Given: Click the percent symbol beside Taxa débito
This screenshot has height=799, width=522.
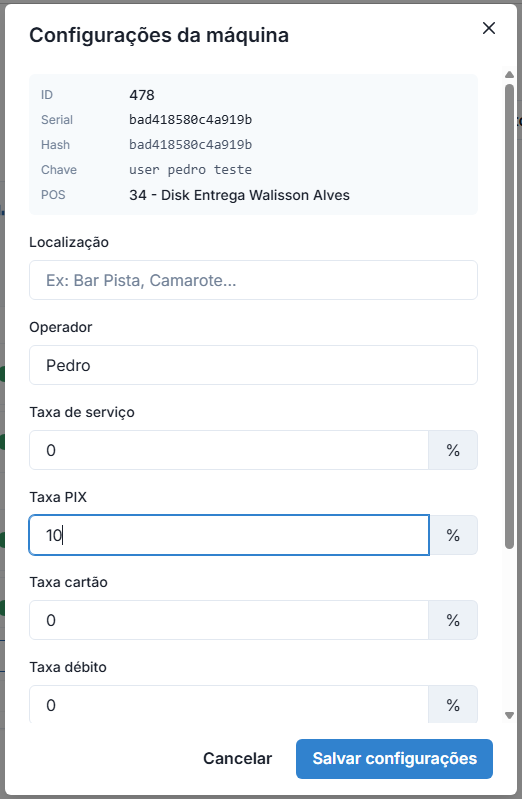Looking at the screenshot, I should 453,705.
